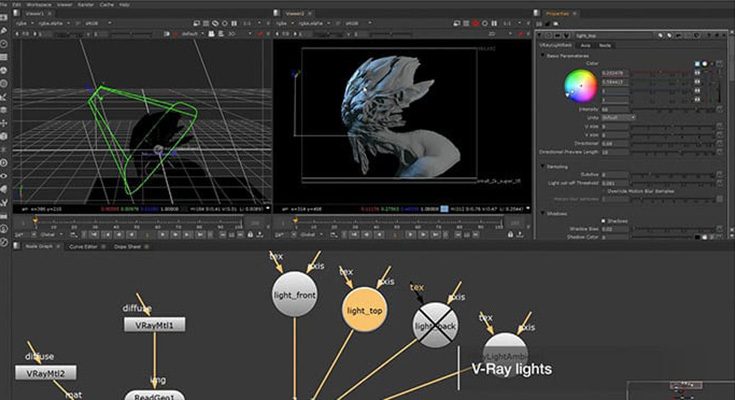Switch to the Curve Editor tab
735x400 pixels.
pos(83,246)
